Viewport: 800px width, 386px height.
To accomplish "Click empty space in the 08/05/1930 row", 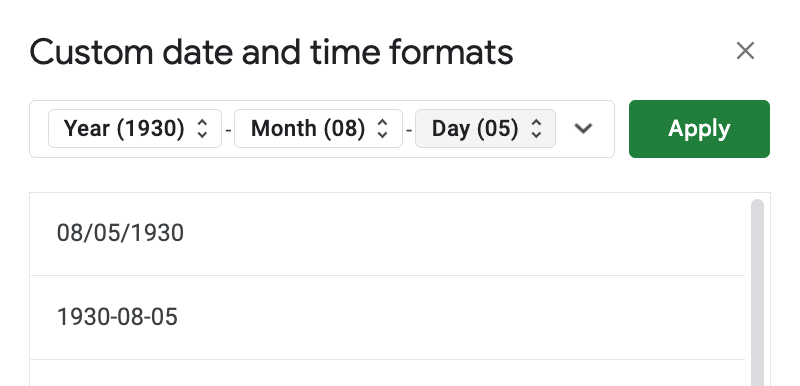I will coord(459,234).
